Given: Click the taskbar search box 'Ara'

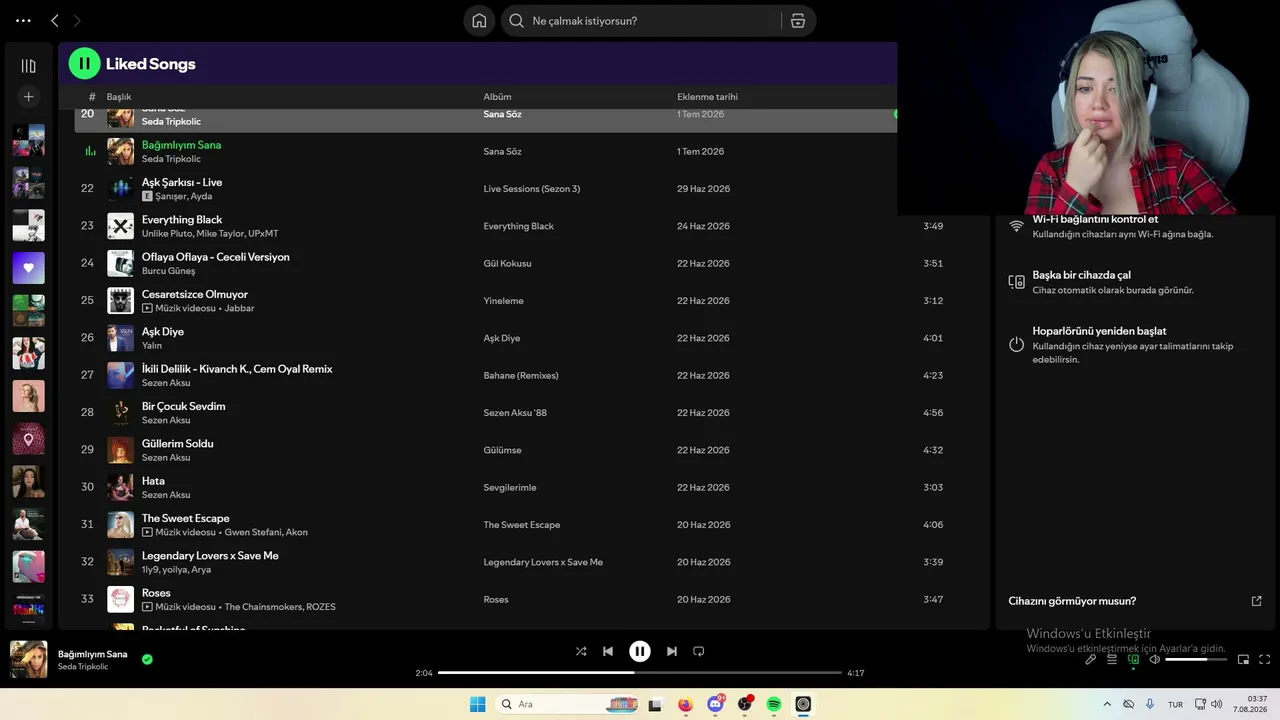Looking at the screenshot, I should (568, 704).
